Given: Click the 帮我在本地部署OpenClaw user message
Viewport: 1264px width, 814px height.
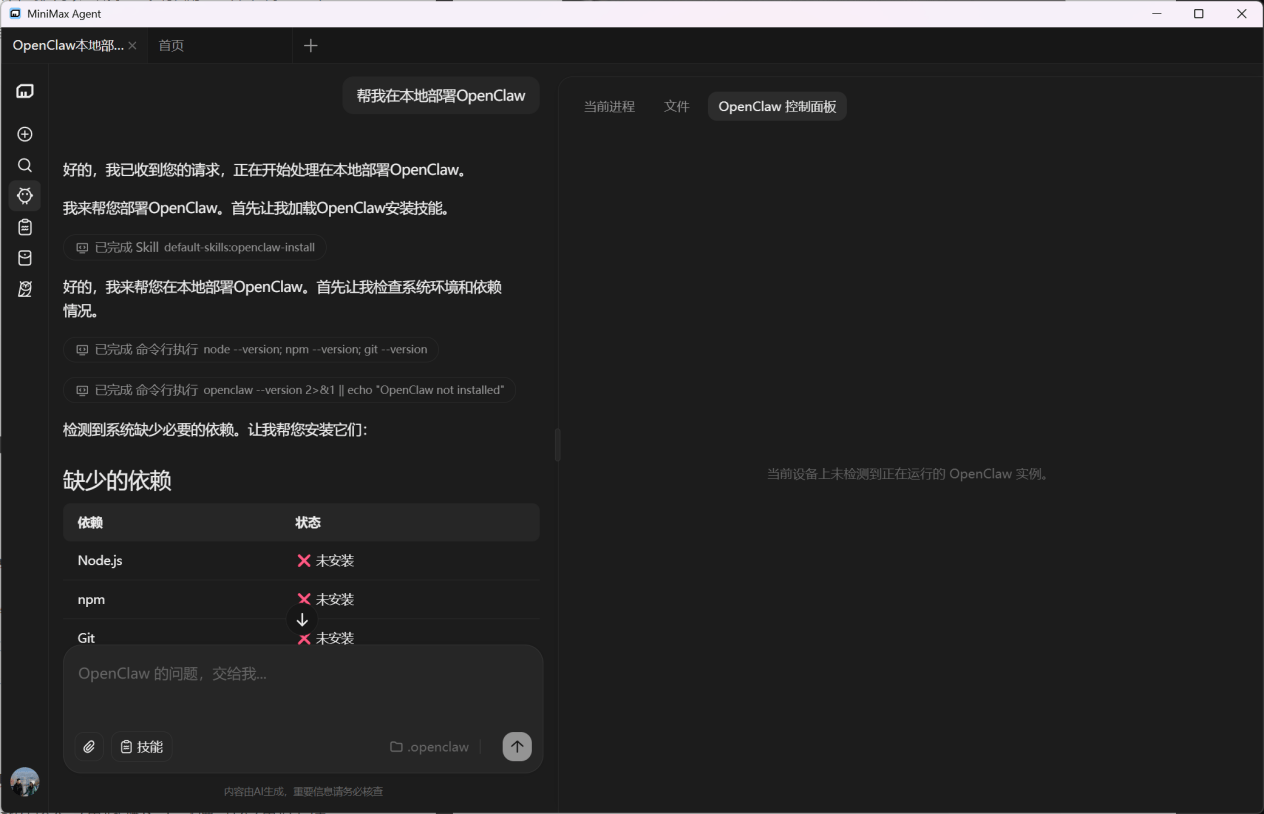Looking at the screenshot, I should click(x=441, y=96).
